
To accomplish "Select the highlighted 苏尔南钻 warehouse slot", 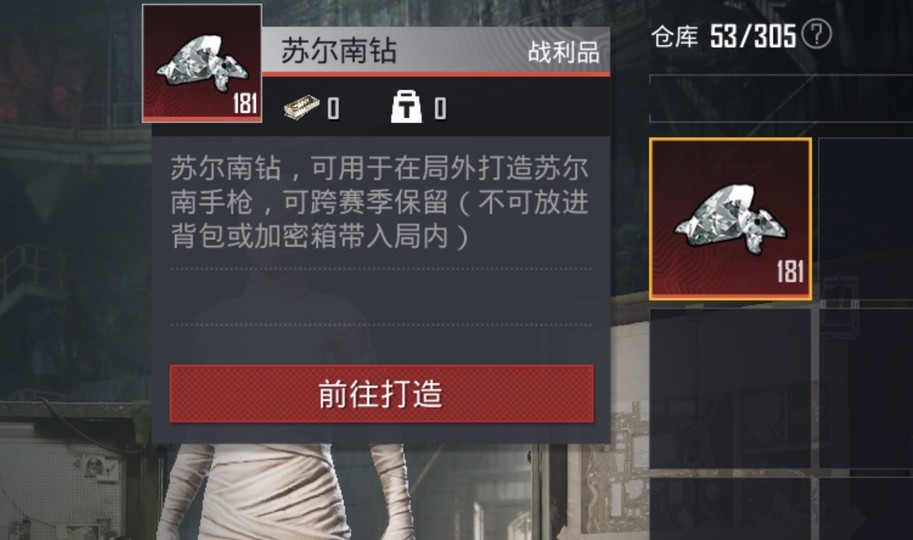I will pyautogui.click(x=730, y=219).
